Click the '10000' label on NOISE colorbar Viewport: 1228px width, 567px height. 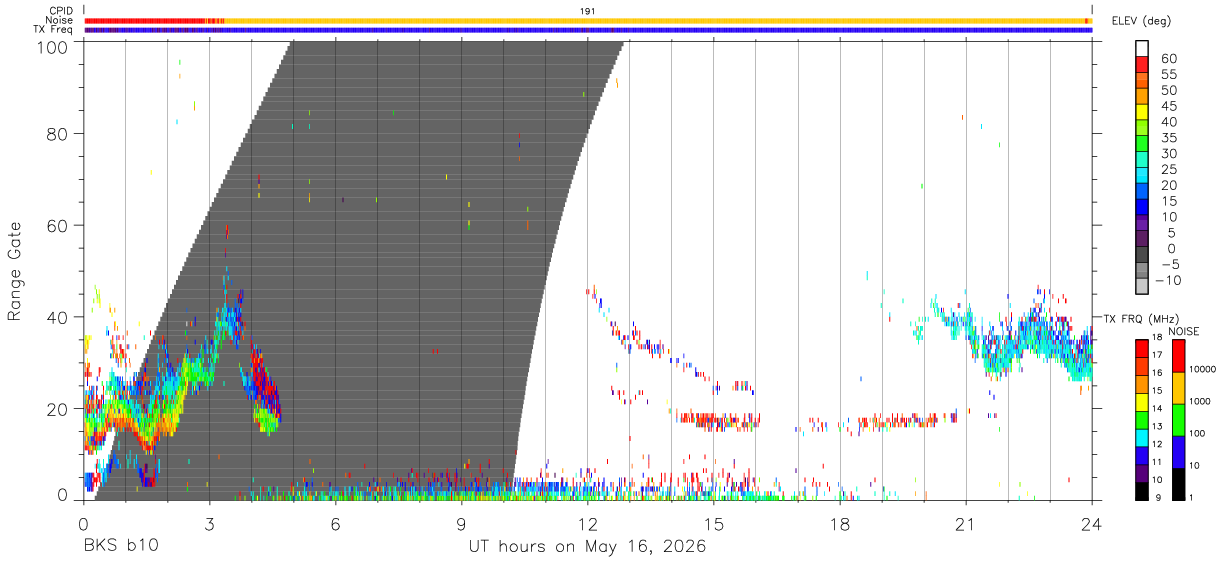[1204, 371]
